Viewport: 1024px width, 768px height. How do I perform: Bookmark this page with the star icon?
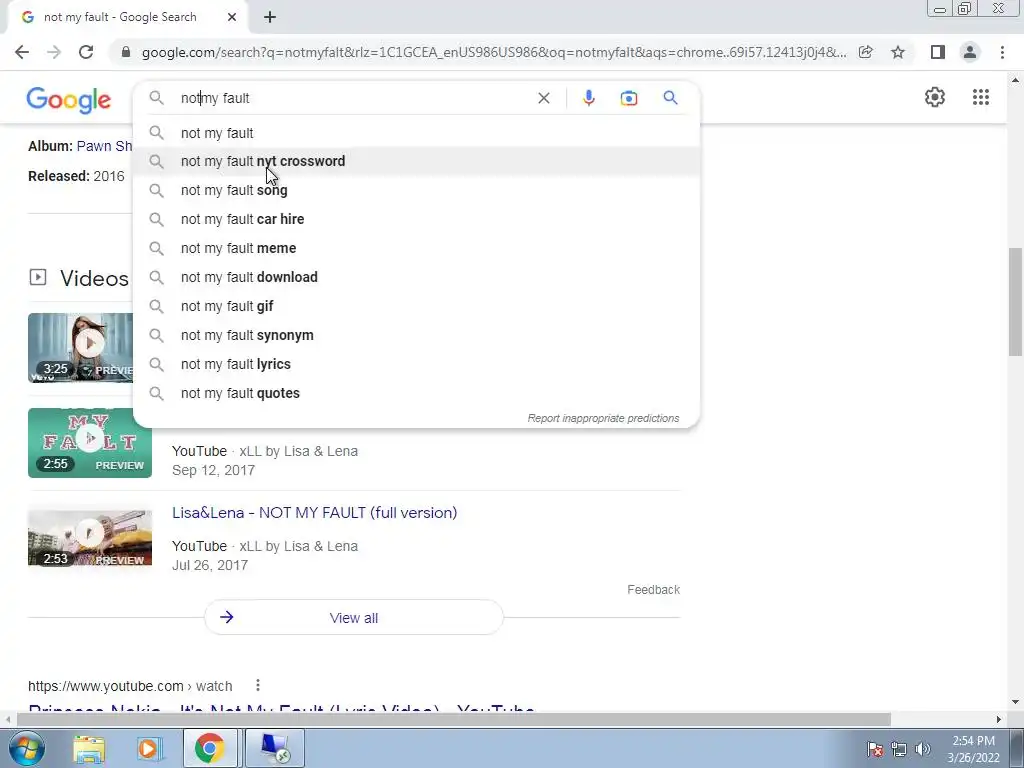coord(899,52)
